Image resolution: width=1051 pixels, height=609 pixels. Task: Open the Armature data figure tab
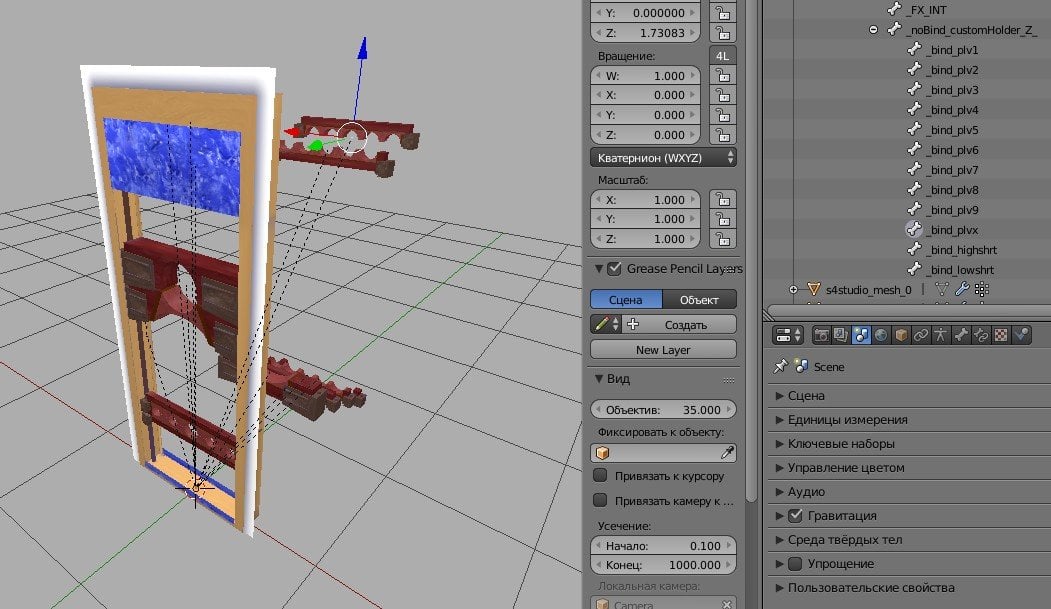(x=940, y=335)
